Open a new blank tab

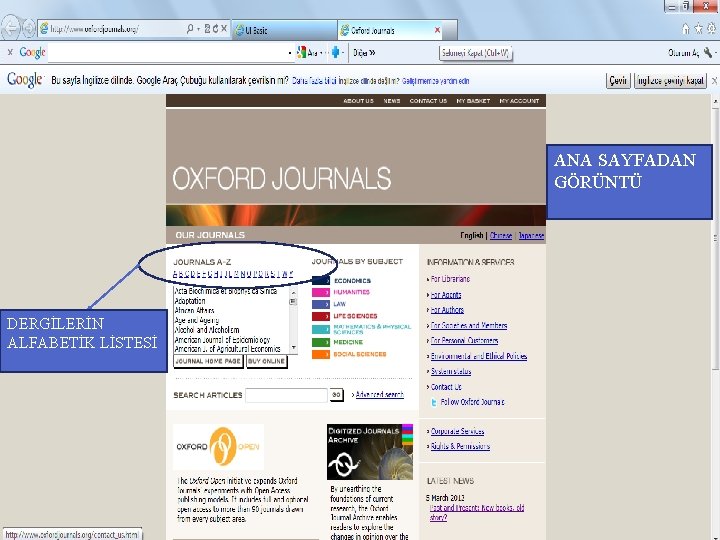[x=450, y=30]
